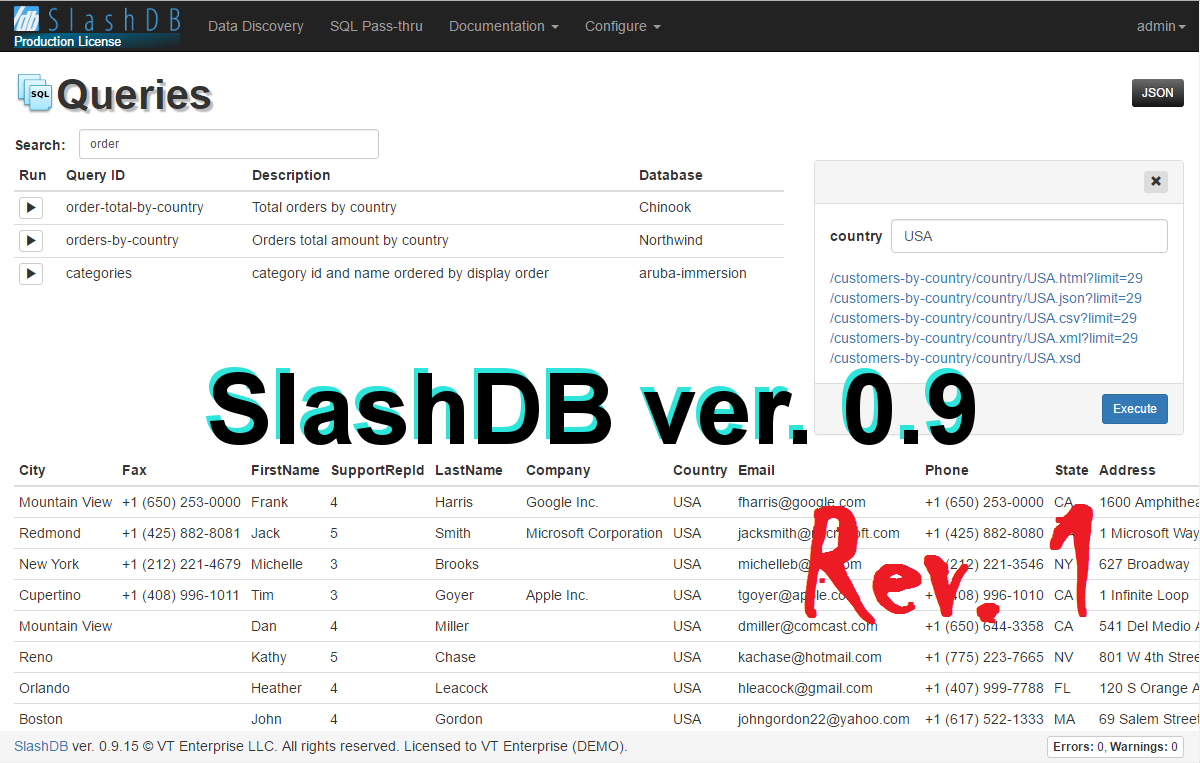Click the New York city cell
The image size is (1200, 763).
point(49,564)
